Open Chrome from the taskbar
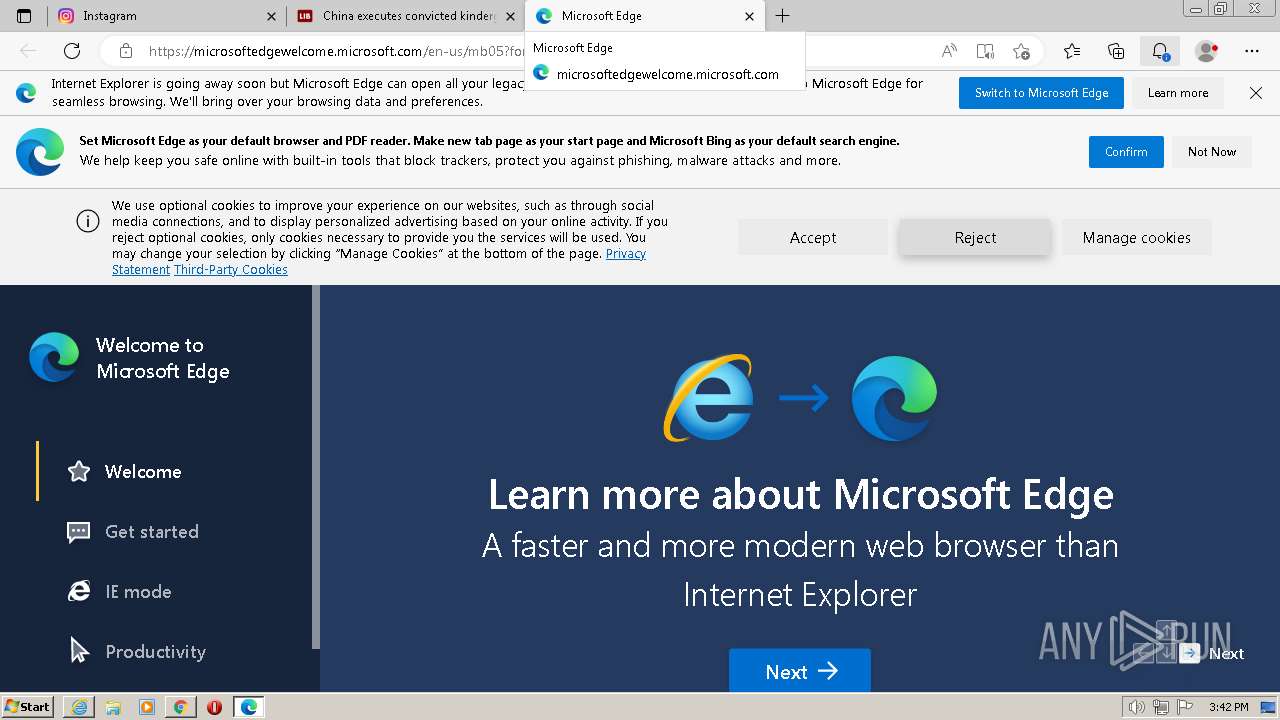The height and width of the screenshot is (720, 1280). coord(180,707)
